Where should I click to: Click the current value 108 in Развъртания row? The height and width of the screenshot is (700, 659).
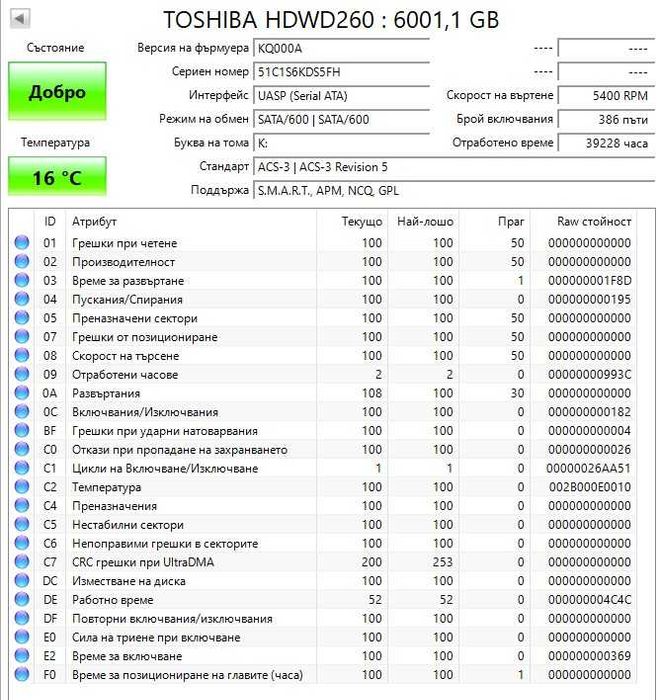pos(371,393)
